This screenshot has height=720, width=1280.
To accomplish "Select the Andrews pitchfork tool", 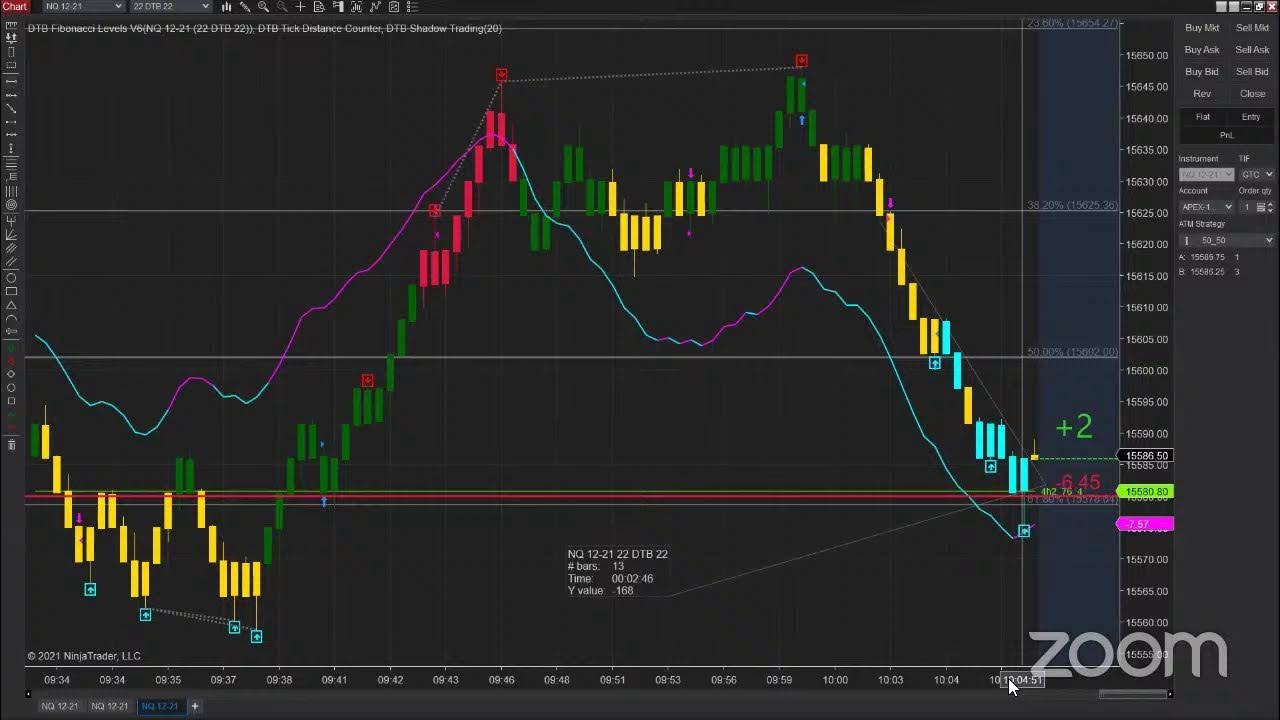I will point(11,221).
